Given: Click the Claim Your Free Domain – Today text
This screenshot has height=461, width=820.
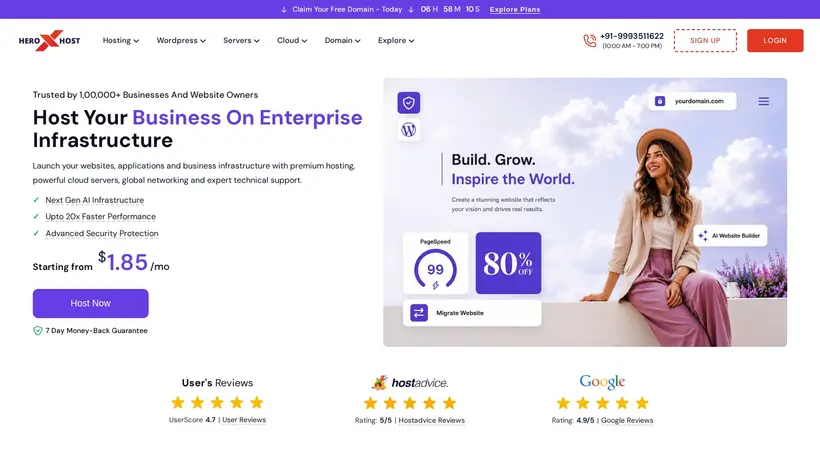Looking at the screenshot, I should [347, 9].
